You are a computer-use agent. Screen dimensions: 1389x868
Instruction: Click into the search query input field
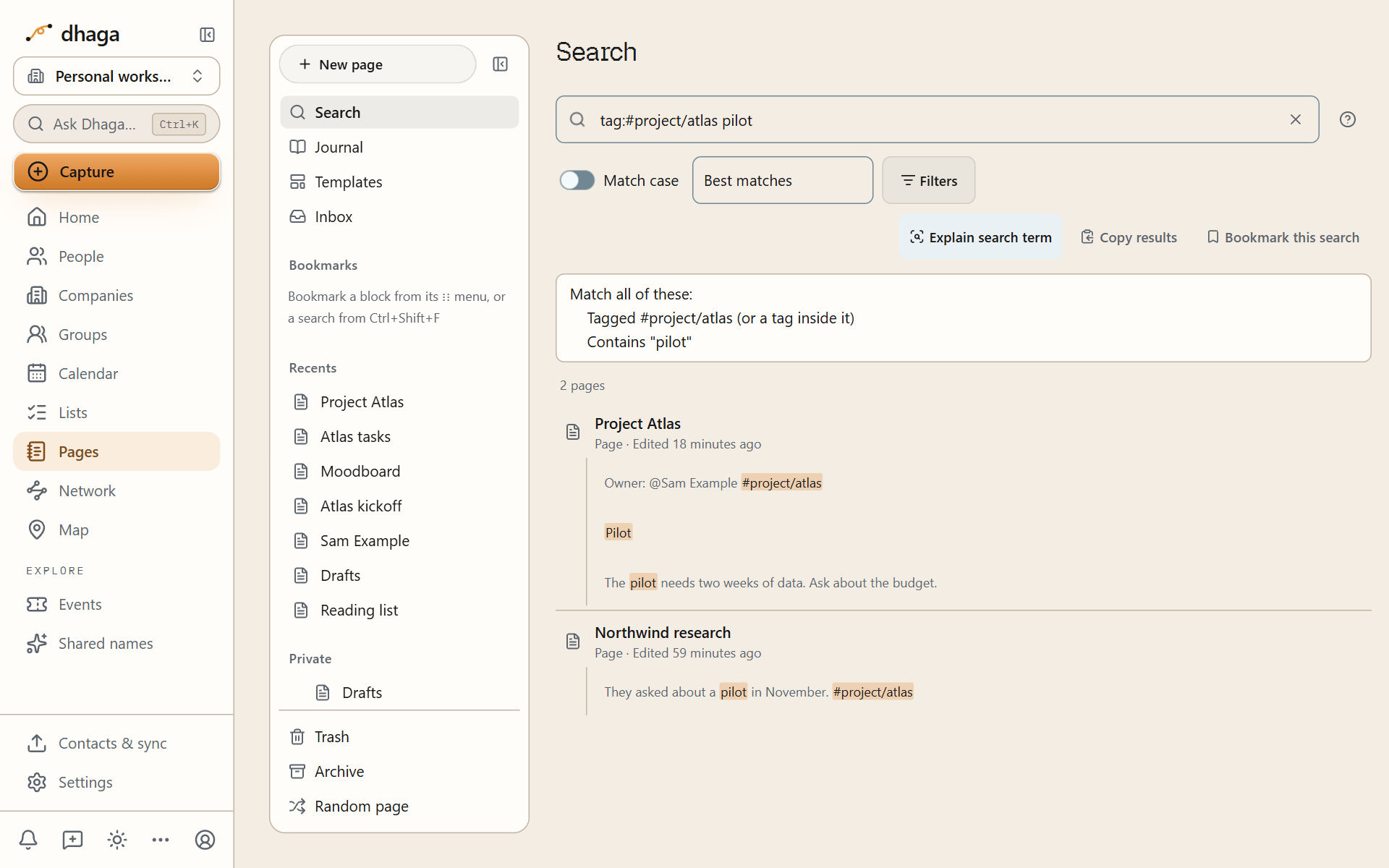pyautogui.click(x=937, y=119)
